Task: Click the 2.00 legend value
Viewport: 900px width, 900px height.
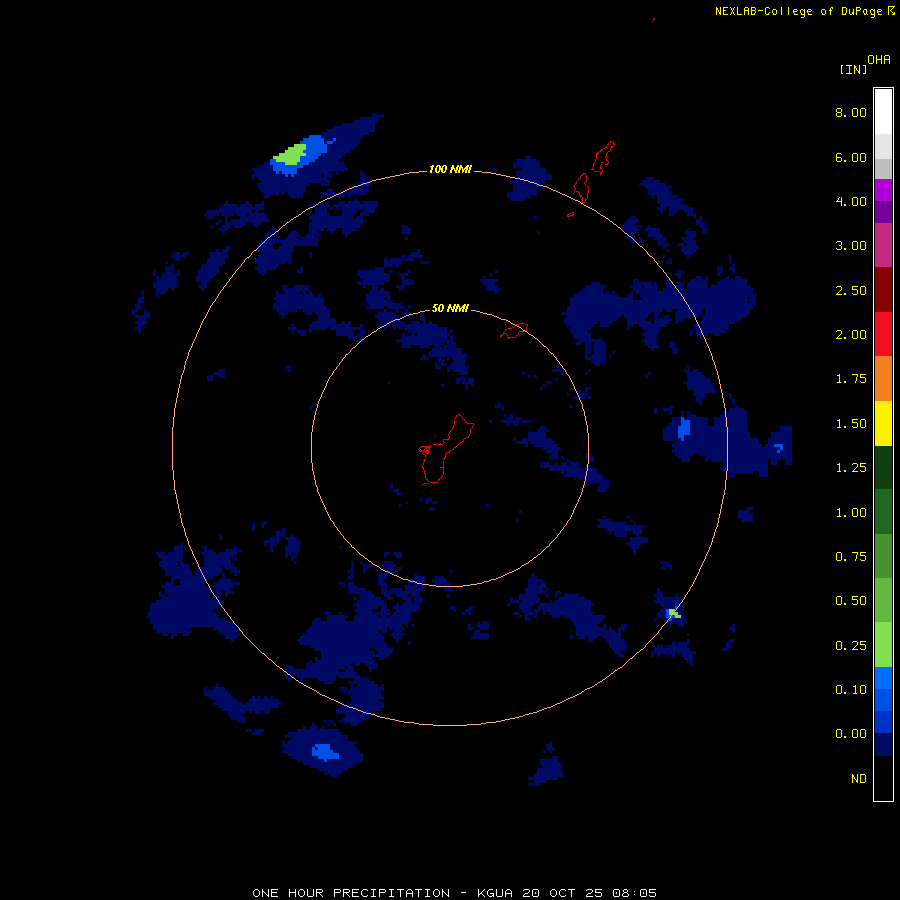Action: (851, 335)
